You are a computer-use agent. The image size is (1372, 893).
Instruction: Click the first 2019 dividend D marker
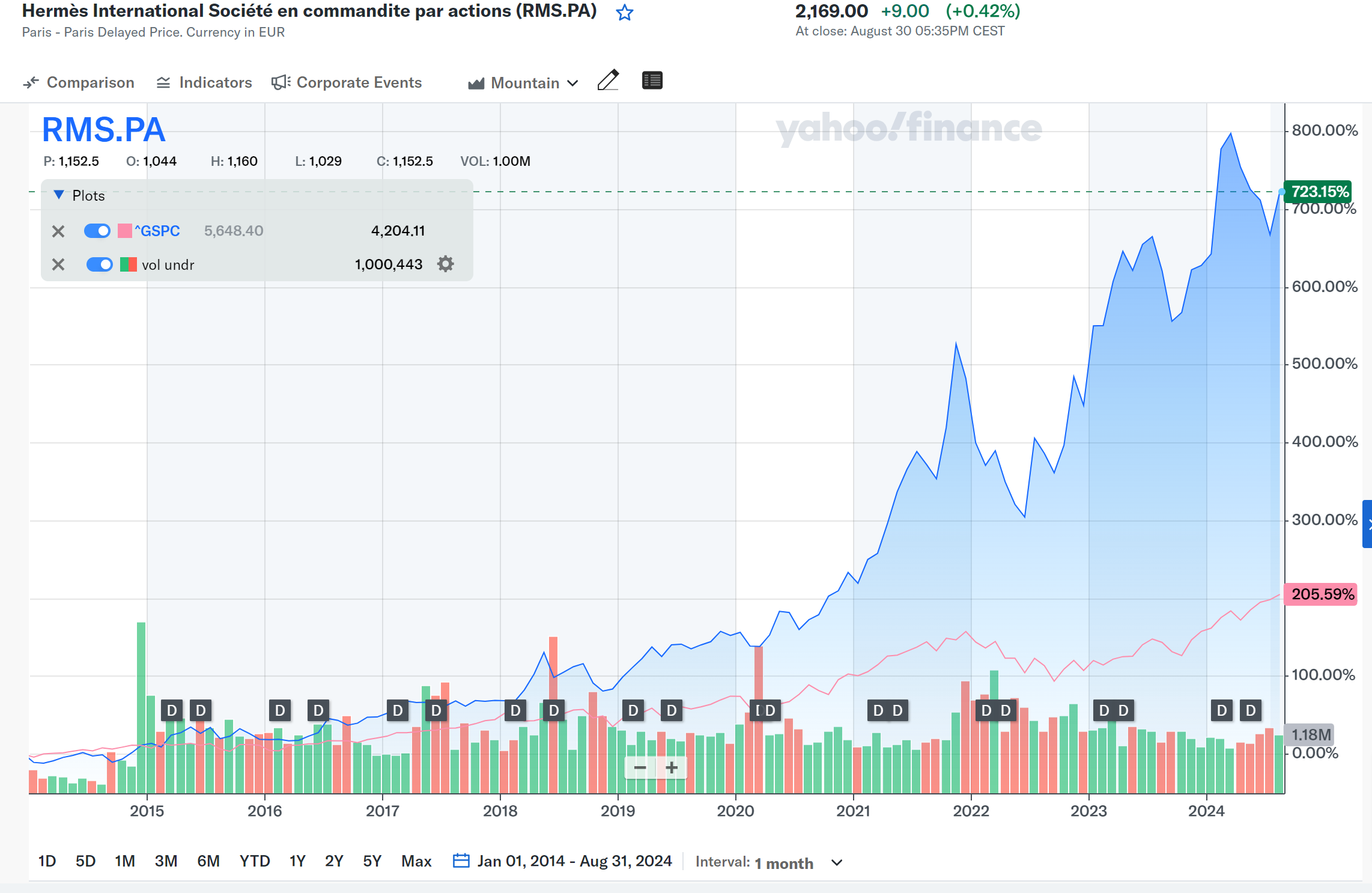click(x=633, y=711)
